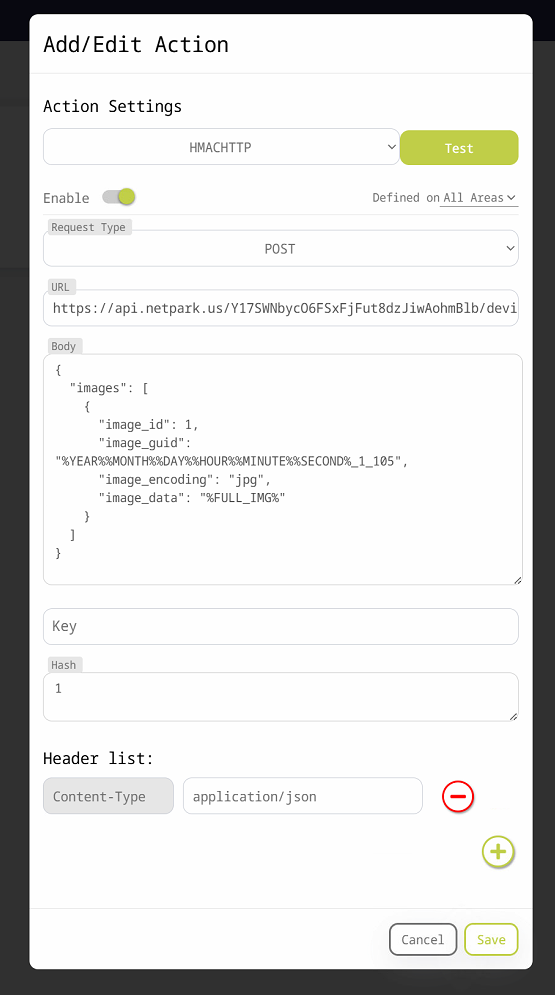The width and height of the screenshot is (555, 995).
Task: Focus the URL input field
Action: (x=280, y=308)
